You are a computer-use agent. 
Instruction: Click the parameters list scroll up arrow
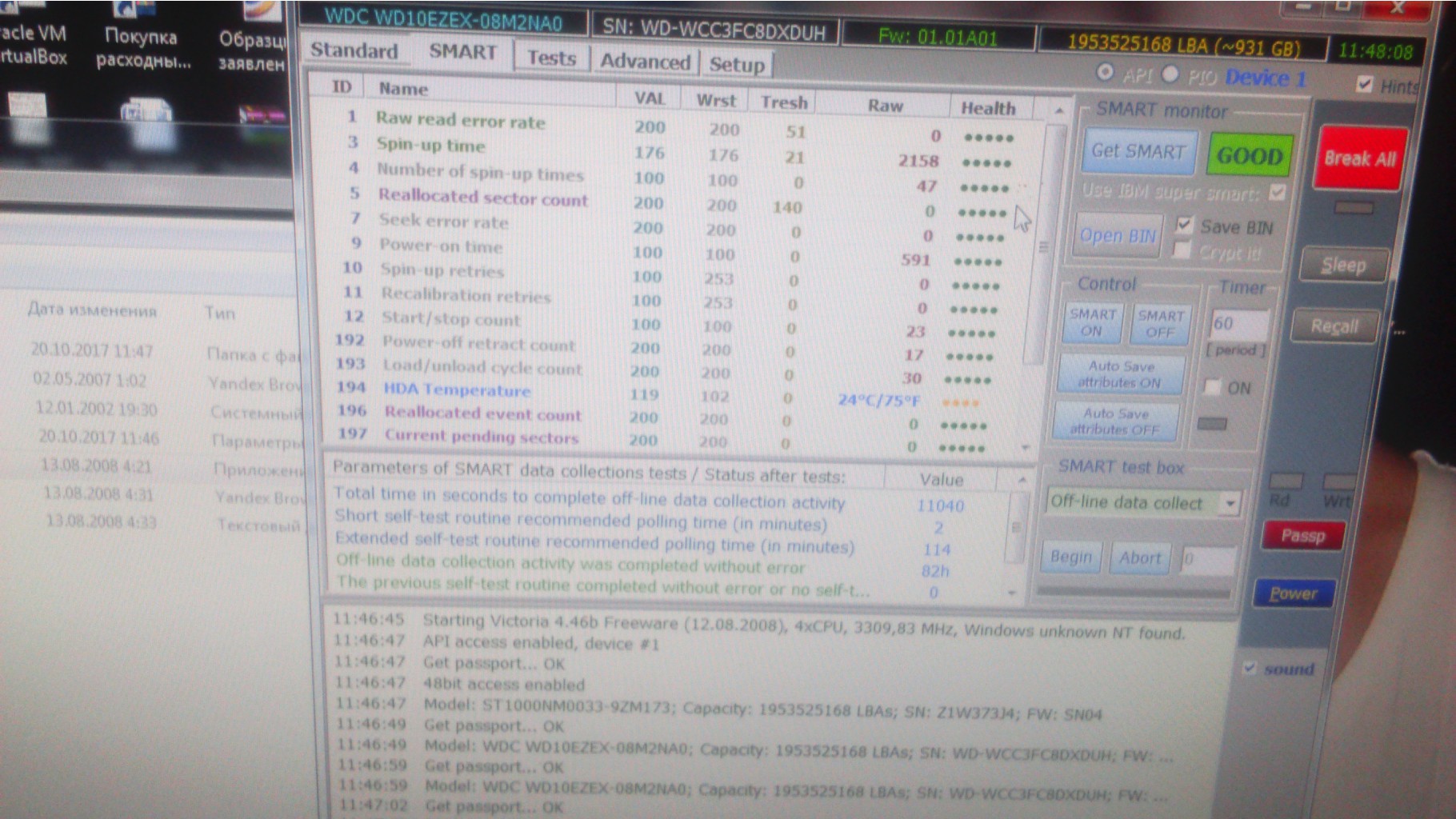pos(1022,480)
